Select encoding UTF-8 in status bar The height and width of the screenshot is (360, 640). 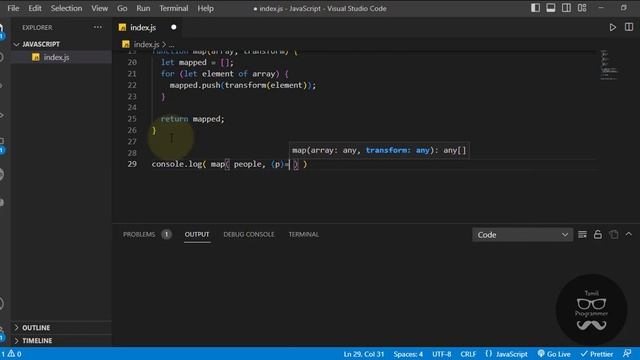442,354
